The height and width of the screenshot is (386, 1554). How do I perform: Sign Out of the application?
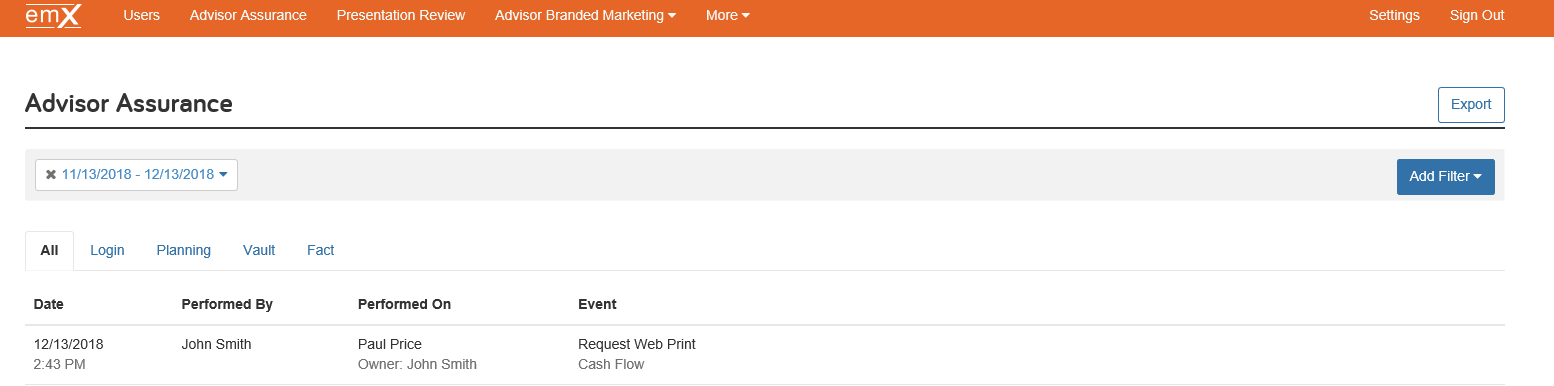[1477, 15]
